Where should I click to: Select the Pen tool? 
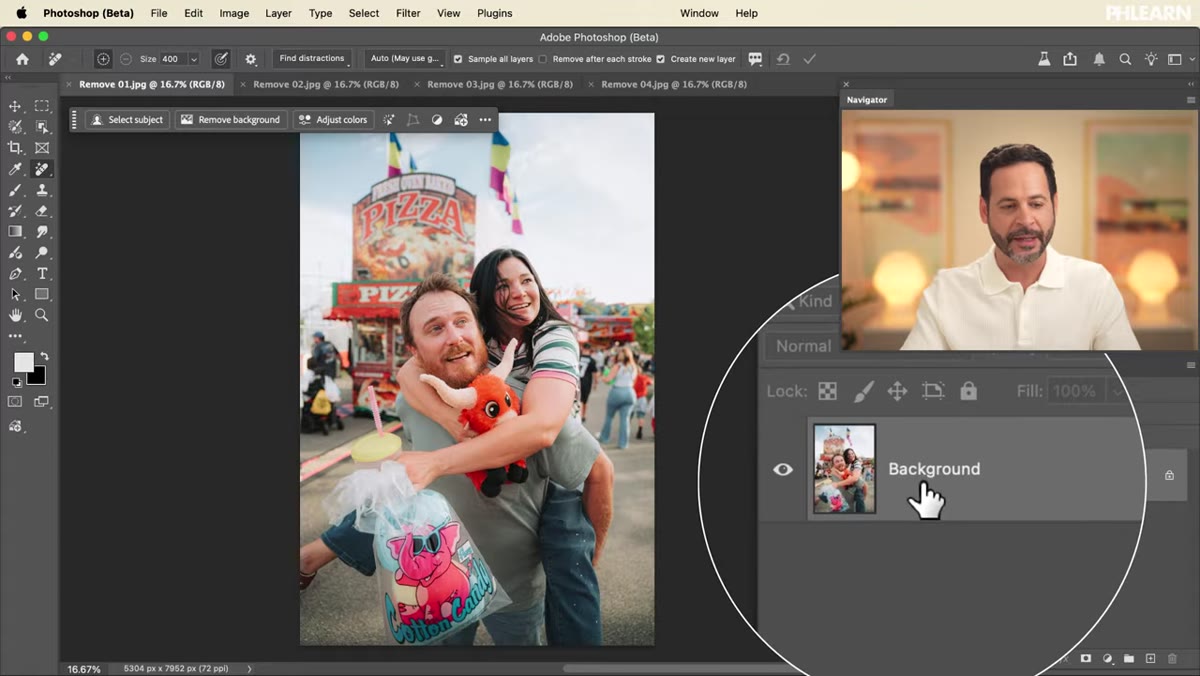pos(15,274)
